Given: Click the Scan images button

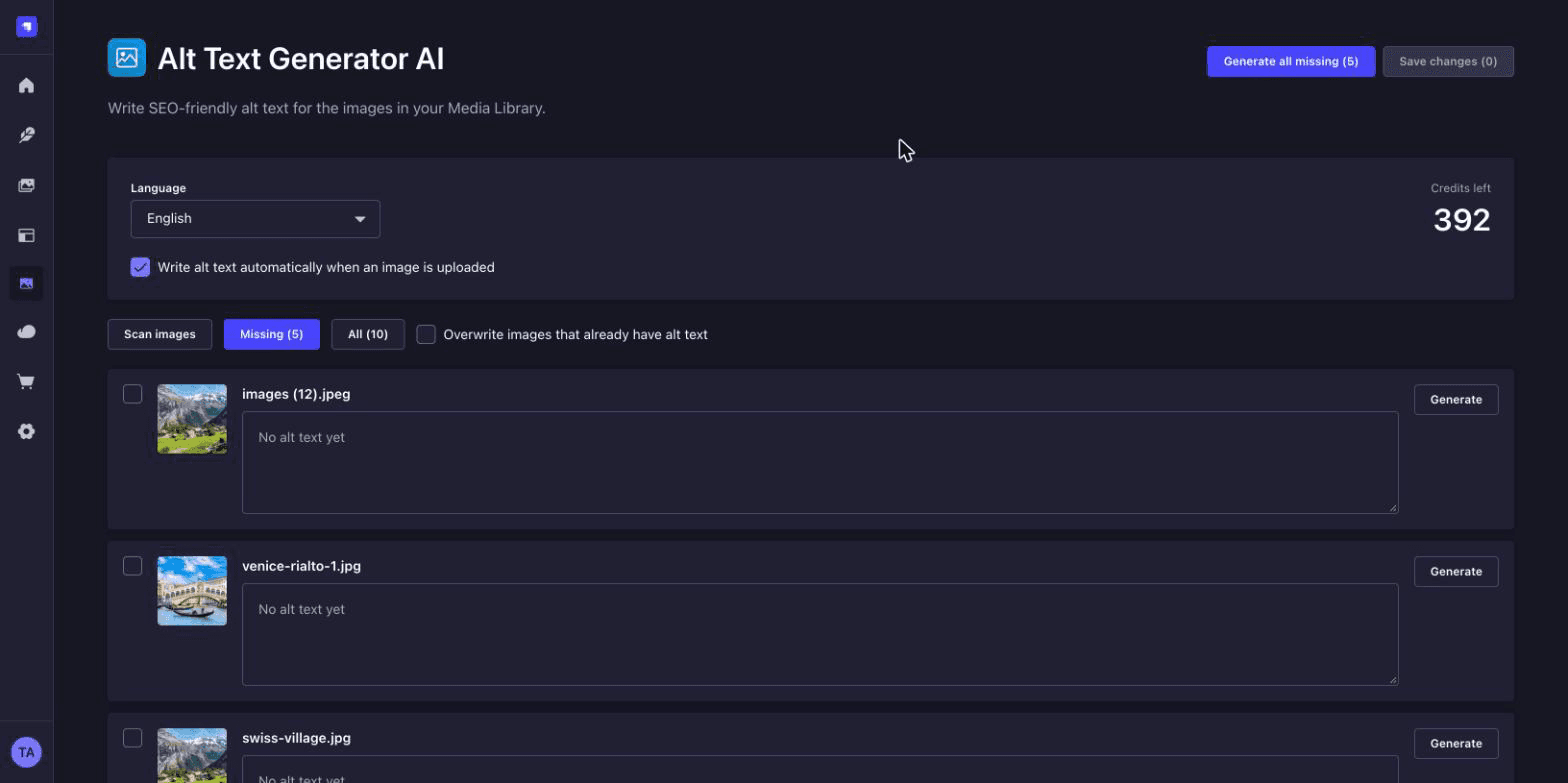Looking at the screenshot, I should pos(160,334).
